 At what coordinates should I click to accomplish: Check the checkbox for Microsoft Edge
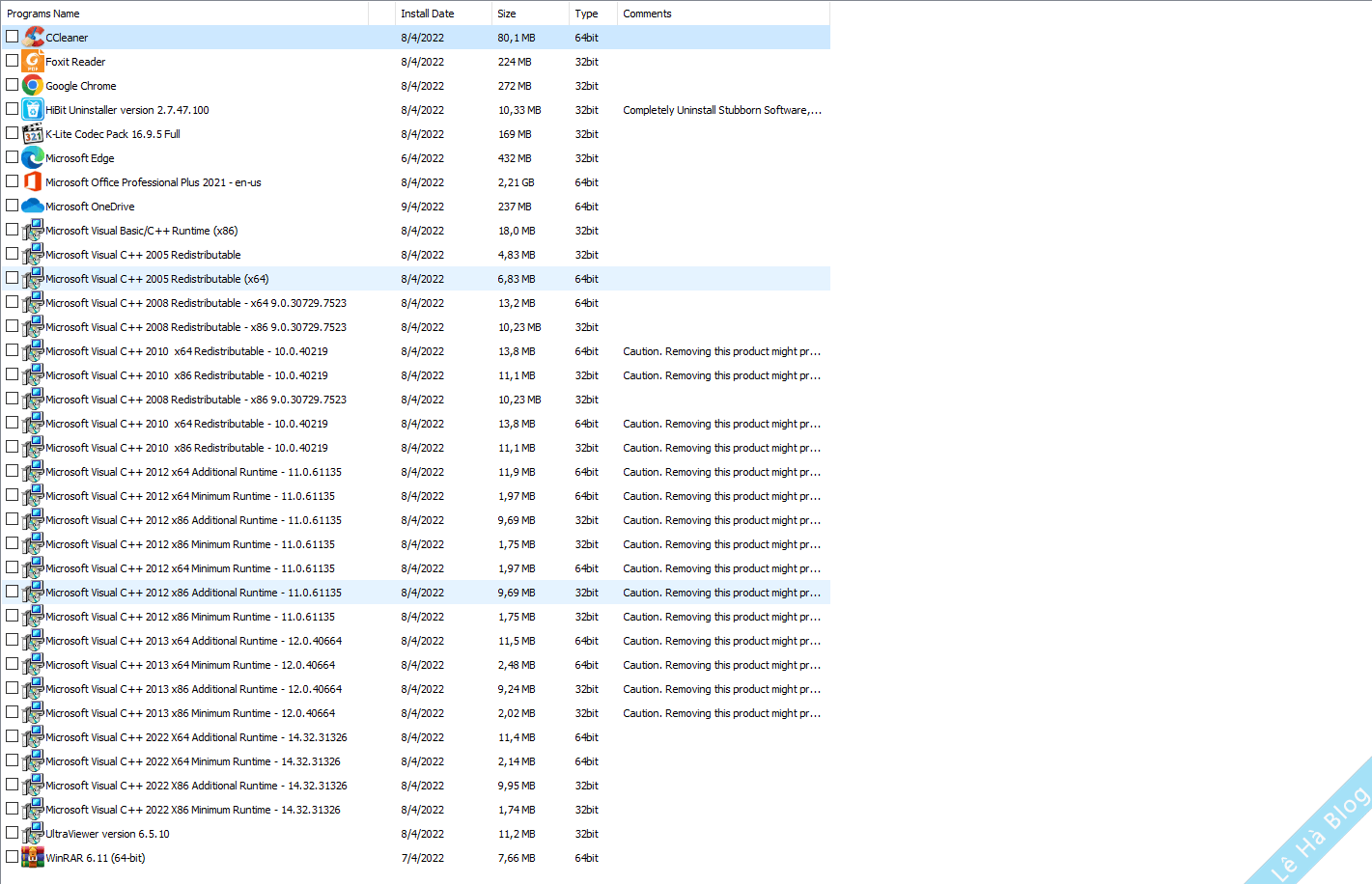click(x=13, y=157)
